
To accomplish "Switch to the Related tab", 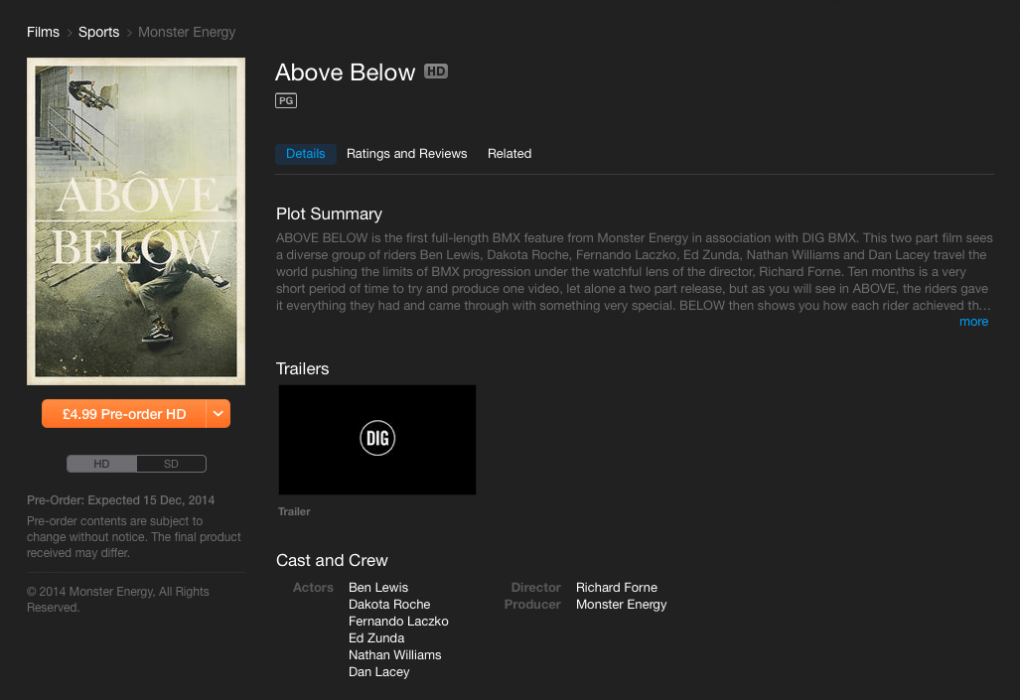I will [x=509, y=154].
